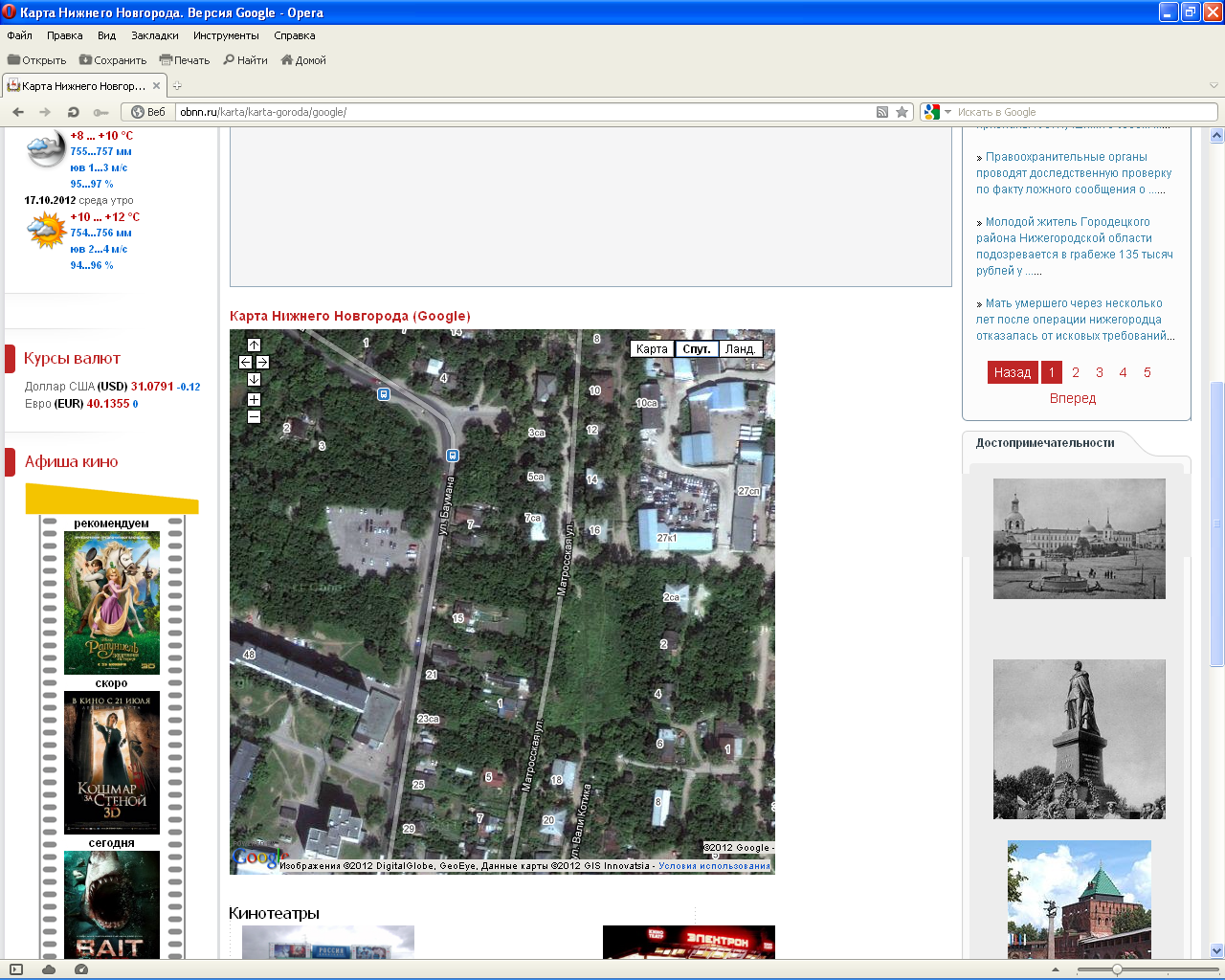
Task: Switch map to Ланд. terrain view
Action: 740,349
